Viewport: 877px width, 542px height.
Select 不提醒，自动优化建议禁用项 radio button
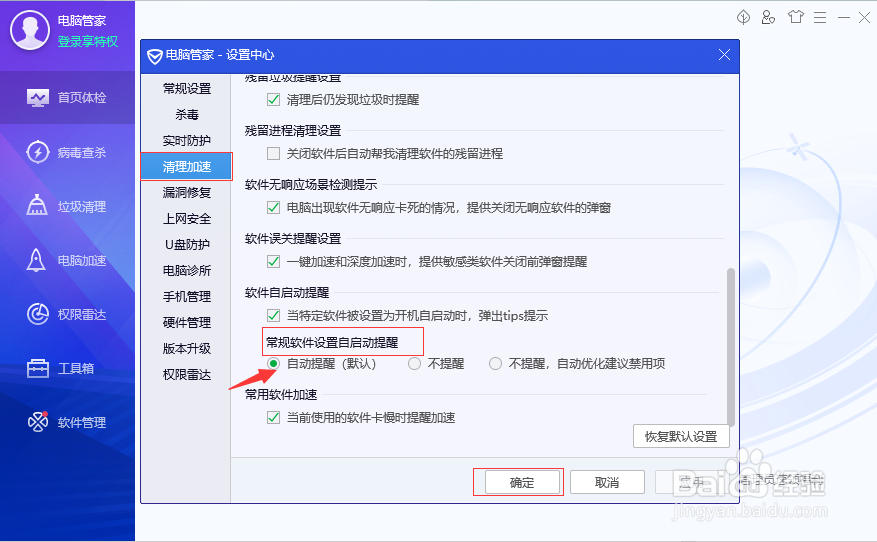(496, 364)
